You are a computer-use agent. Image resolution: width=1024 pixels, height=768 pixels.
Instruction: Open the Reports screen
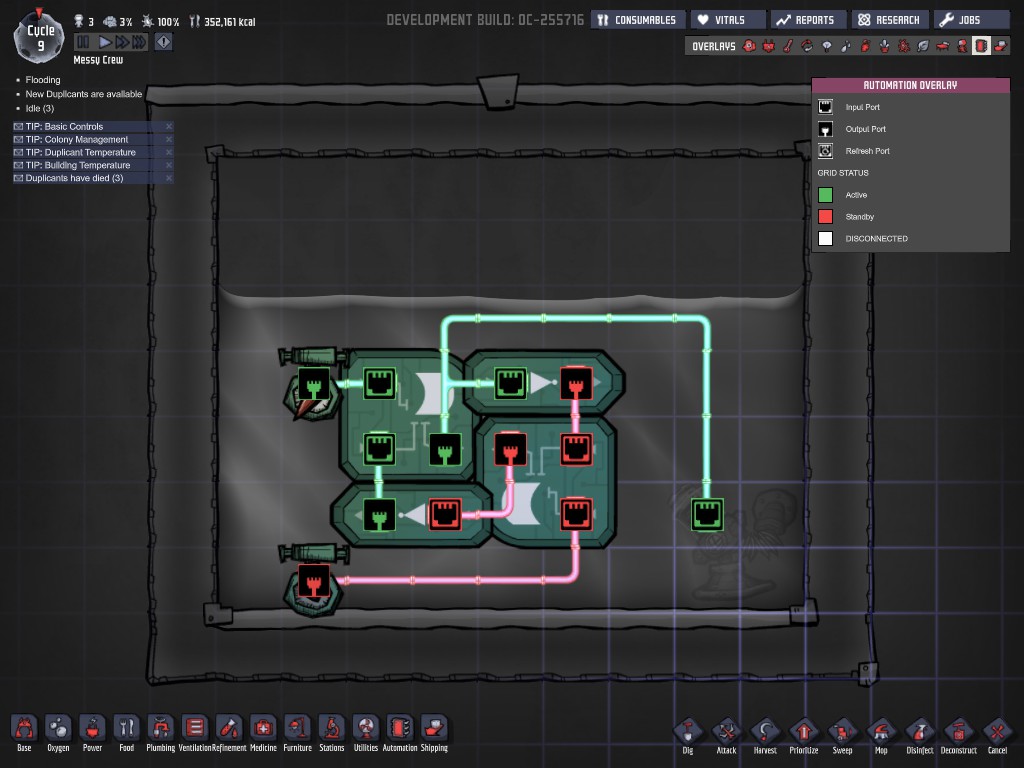808,20
